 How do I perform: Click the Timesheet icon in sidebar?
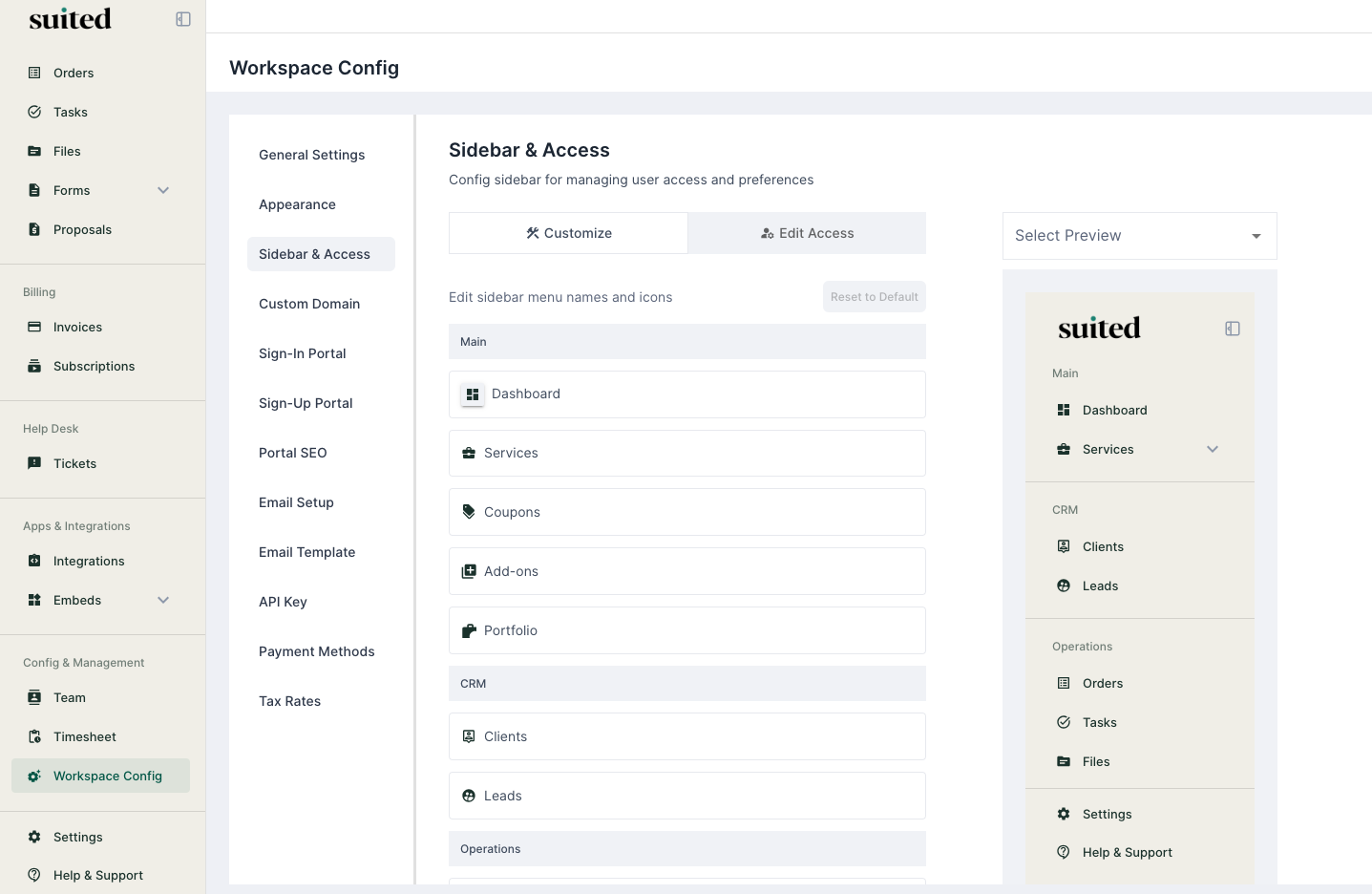[34, 736]
